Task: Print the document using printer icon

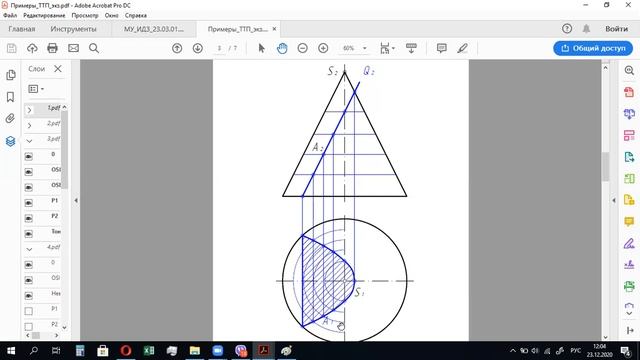Action: point(52,48)
